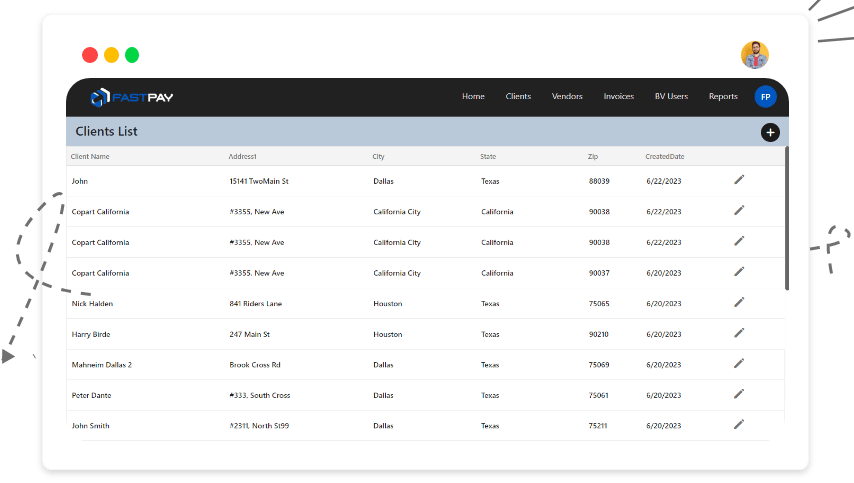This screenshot has height=483, width=854.
Task: Edit the John Smith row
Action: click(739, 424)
